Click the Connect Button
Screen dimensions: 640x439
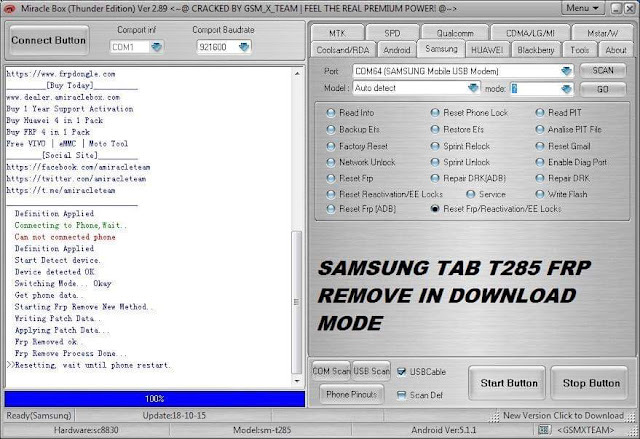(49, 40)
